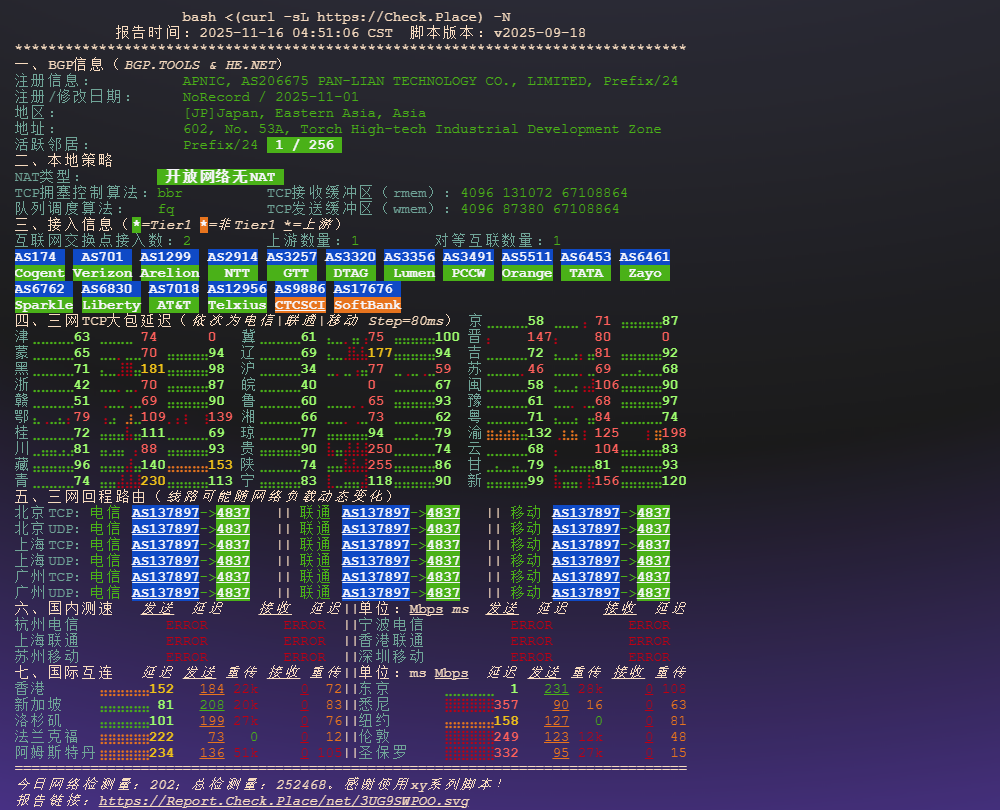1000x810 pixels.
Task: Select the green NTT label
Action: click(236, 273)
